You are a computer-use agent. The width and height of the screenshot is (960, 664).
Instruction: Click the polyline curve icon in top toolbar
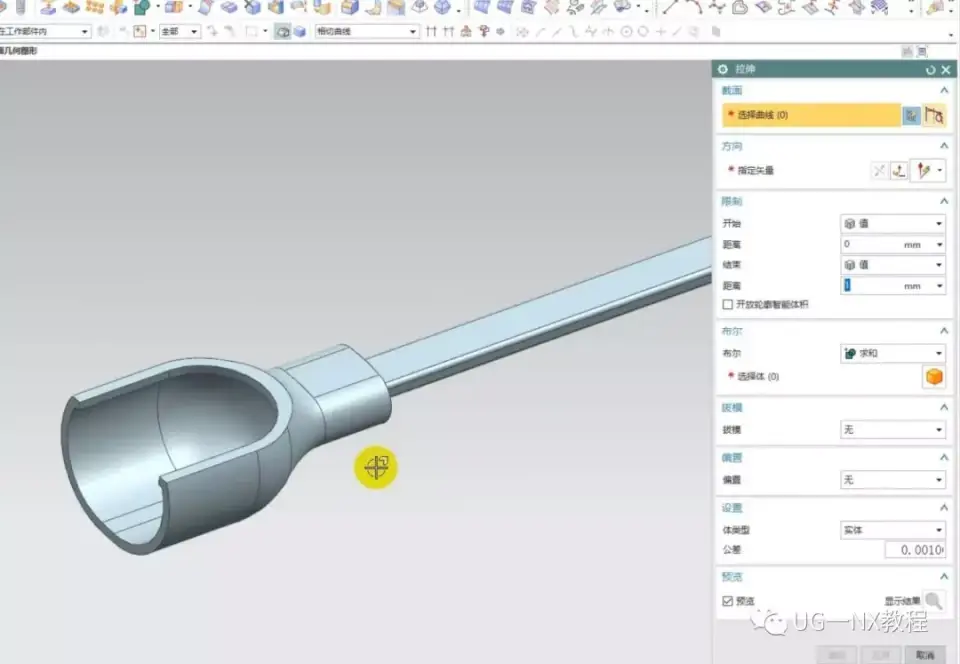pyautogui.click(x=716, y=7)
